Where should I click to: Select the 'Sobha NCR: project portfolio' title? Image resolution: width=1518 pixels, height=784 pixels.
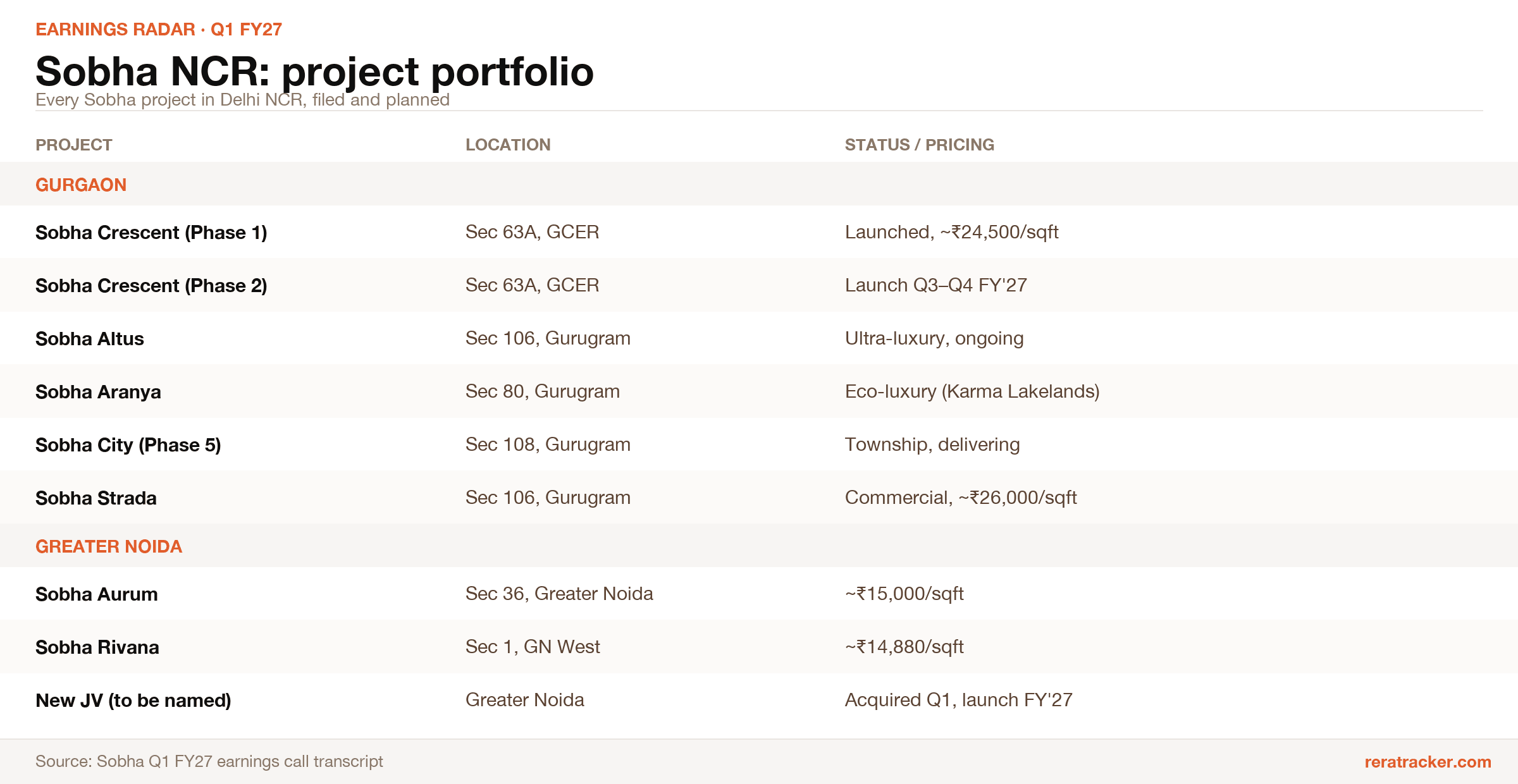(x=314, y=71)
